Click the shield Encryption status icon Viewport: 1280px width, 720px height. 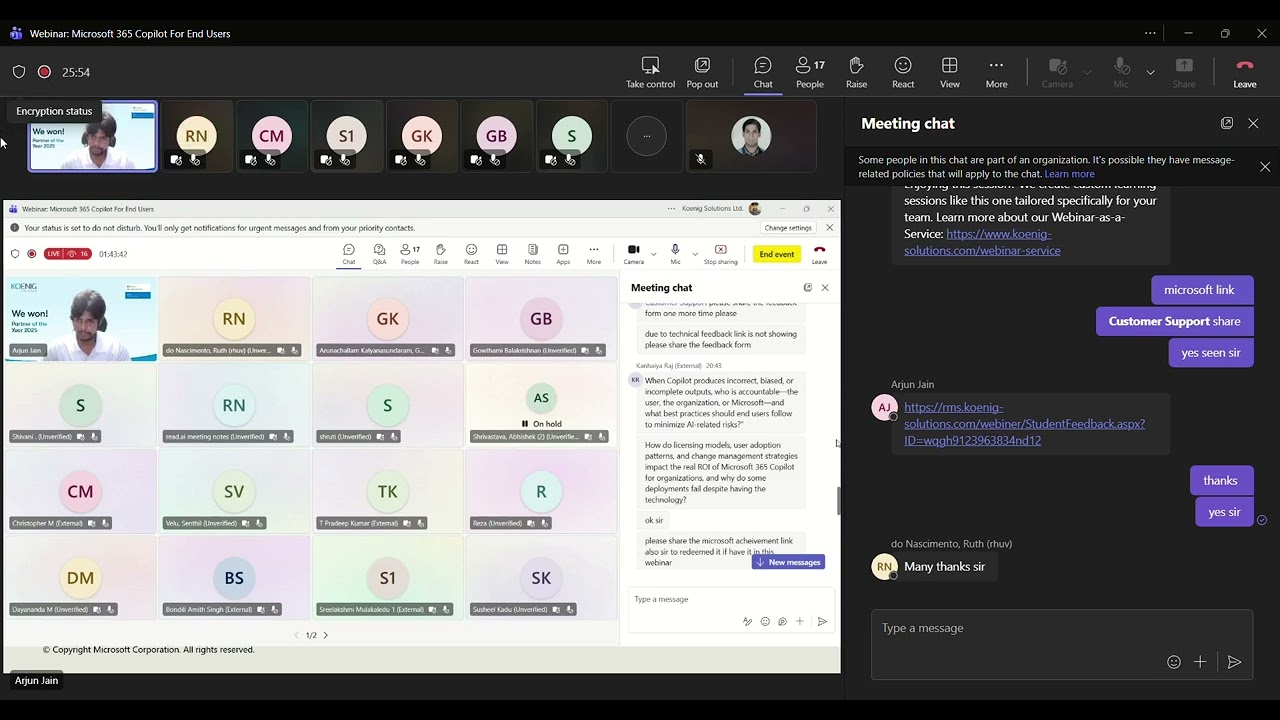[19, 72]
